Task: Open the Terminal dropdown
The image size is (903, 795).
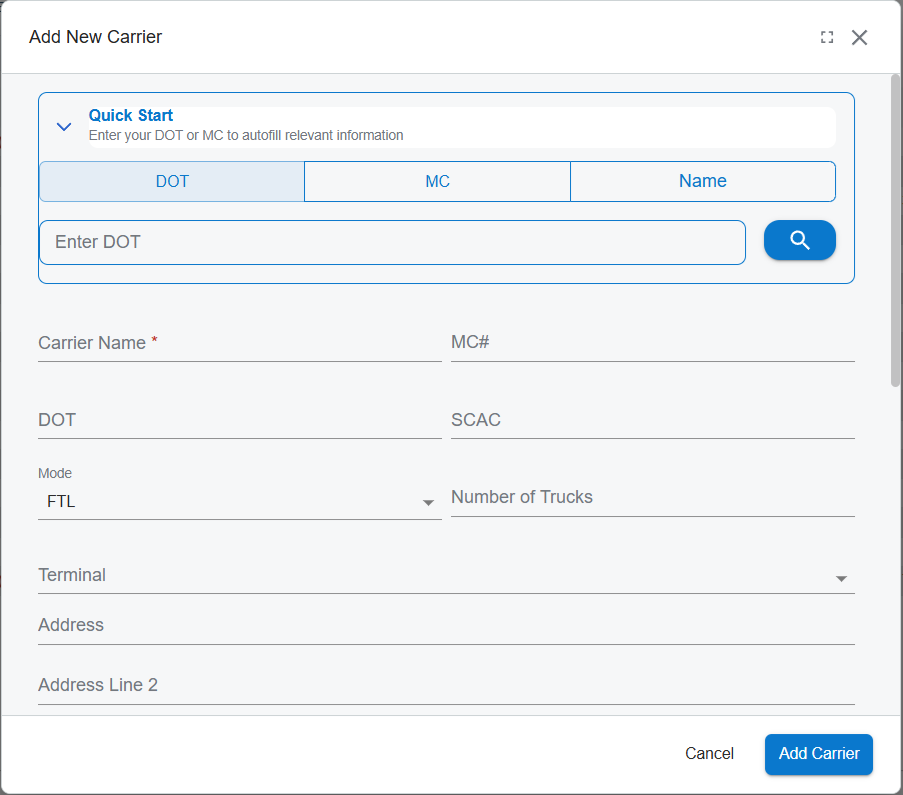Action: (446, 576)
